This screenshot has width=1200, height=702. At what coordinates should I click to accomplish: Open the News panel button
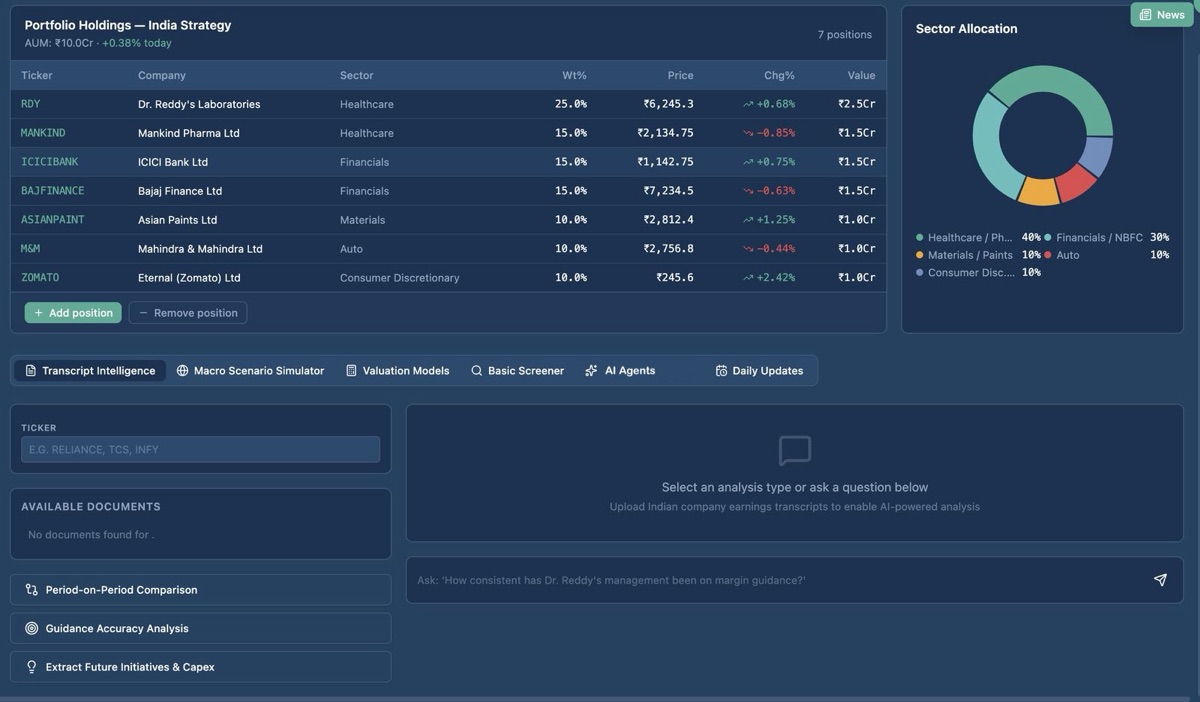1161,15
